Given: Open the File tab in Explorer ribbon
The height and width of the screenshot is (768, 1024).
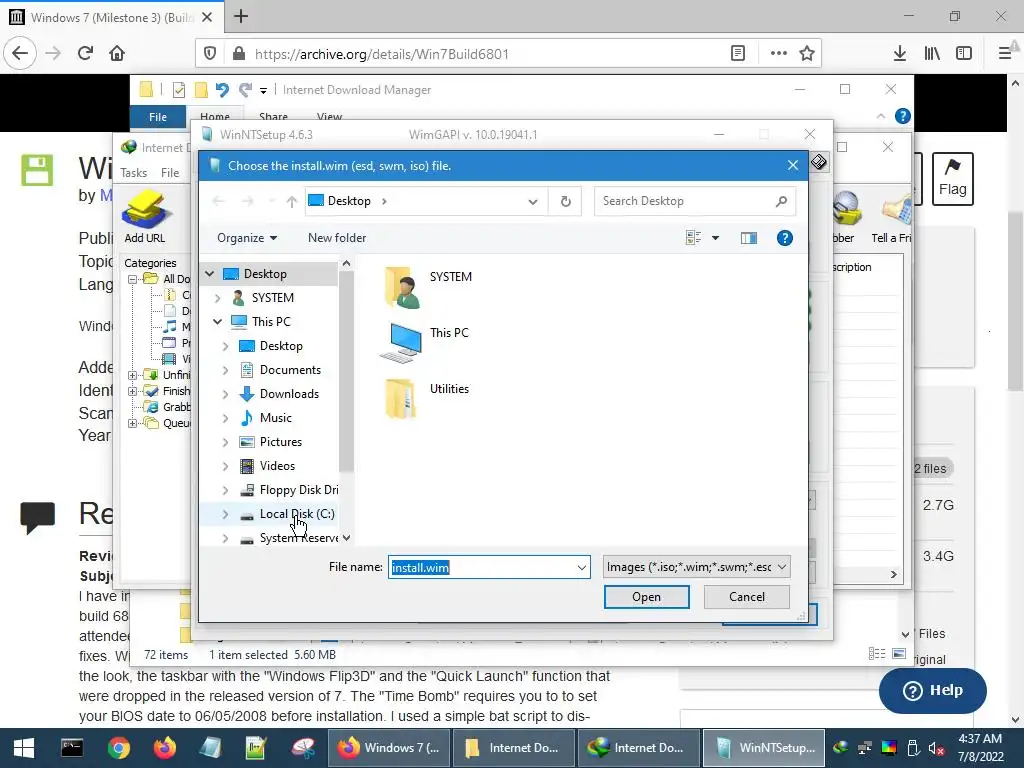Looking at the screenshot, I should (x=158, y=117).
